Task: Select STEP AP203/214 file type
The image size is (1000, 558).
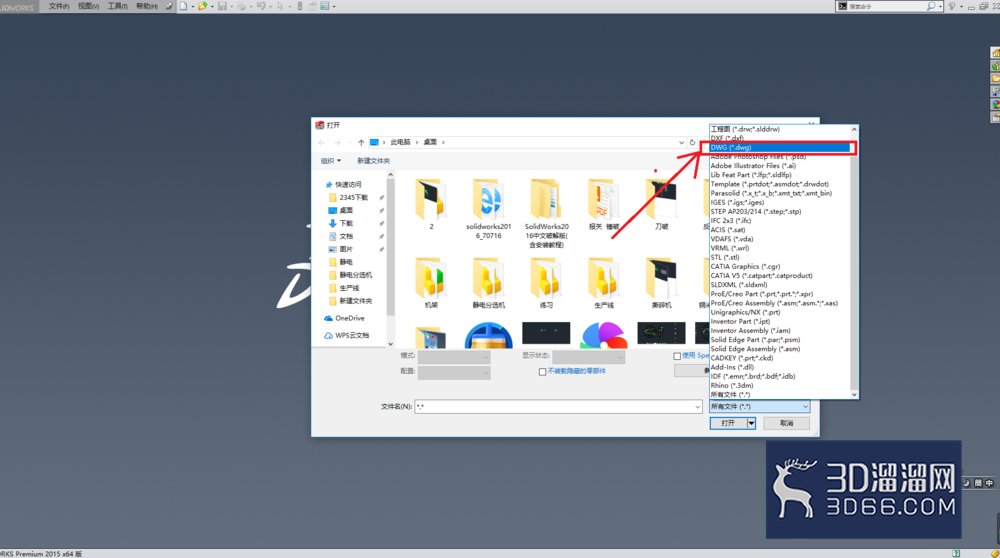Action: pos(779,212)
